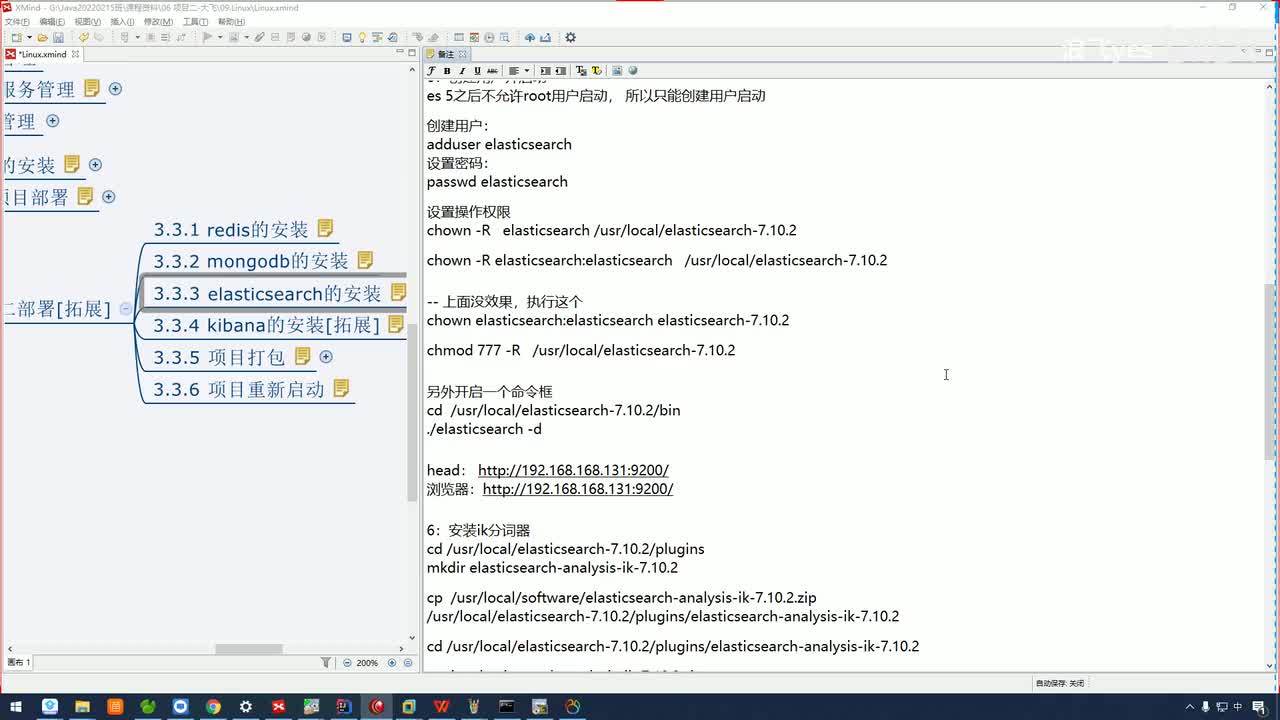Click the font settings icon in notes toolbar

(432, 71)
